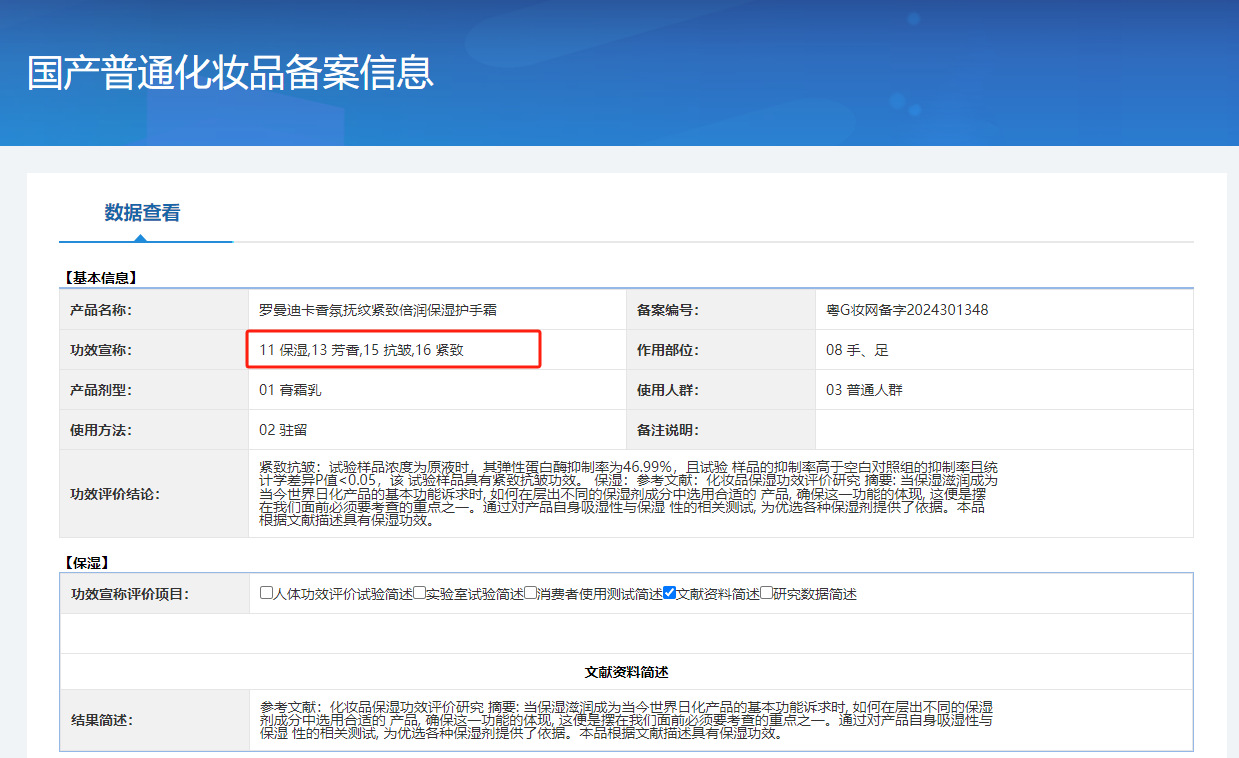Select the 01 膏霜乳 product form value
Viewport: 1239px width, 758px height.
pyautogui.click(x=290, y=390)
